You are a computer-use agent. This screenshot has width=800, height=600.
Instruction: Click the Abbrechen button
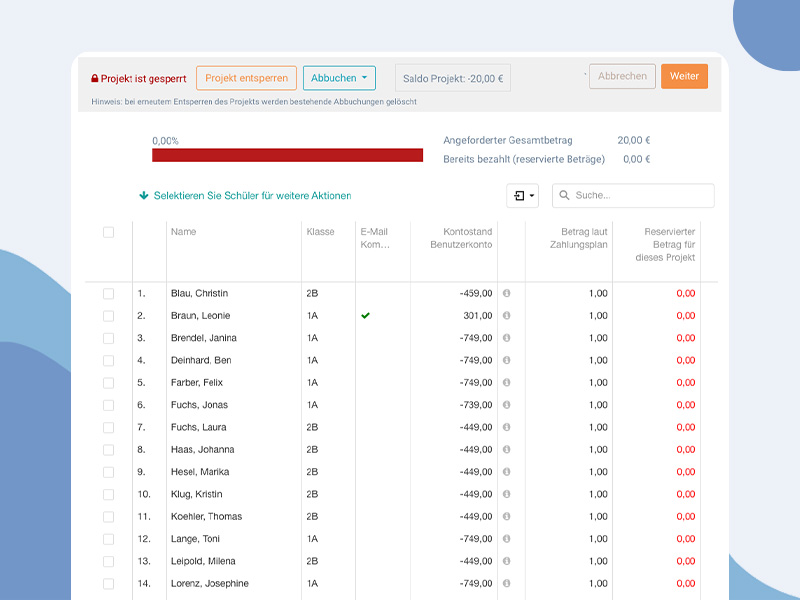tap(622, 76)
